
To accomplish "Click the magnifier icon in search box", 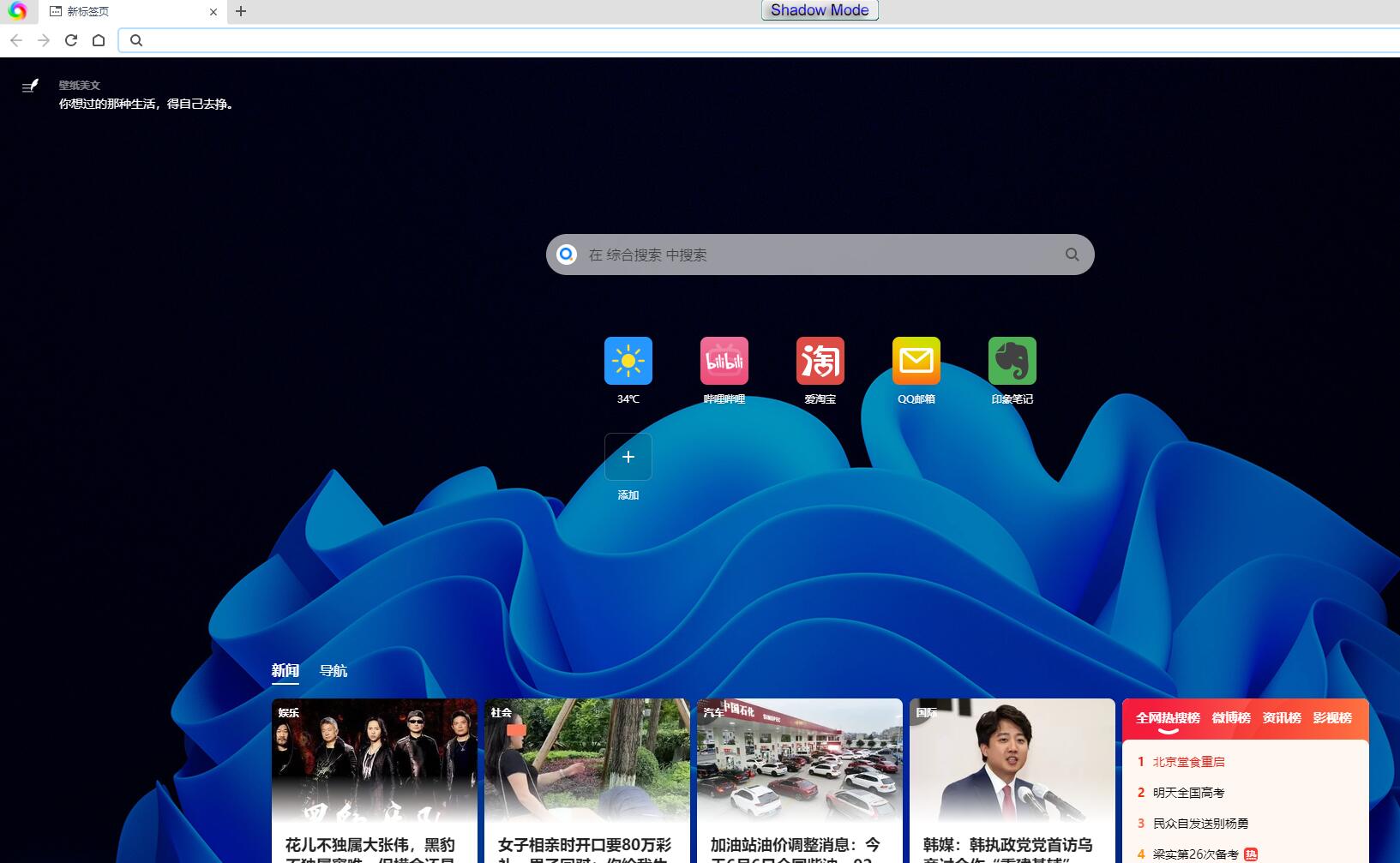I will click(x=1072, y=255).
